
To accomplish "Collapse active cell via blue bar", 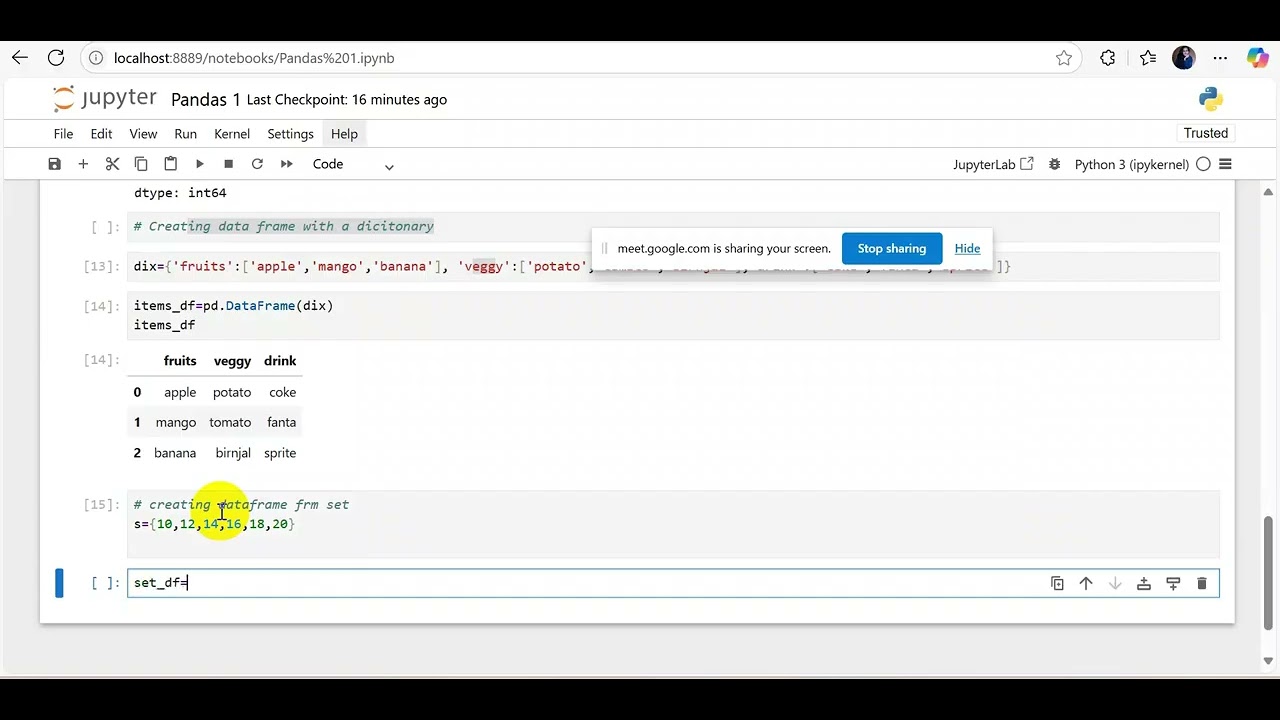I will (x=59, y=583).
